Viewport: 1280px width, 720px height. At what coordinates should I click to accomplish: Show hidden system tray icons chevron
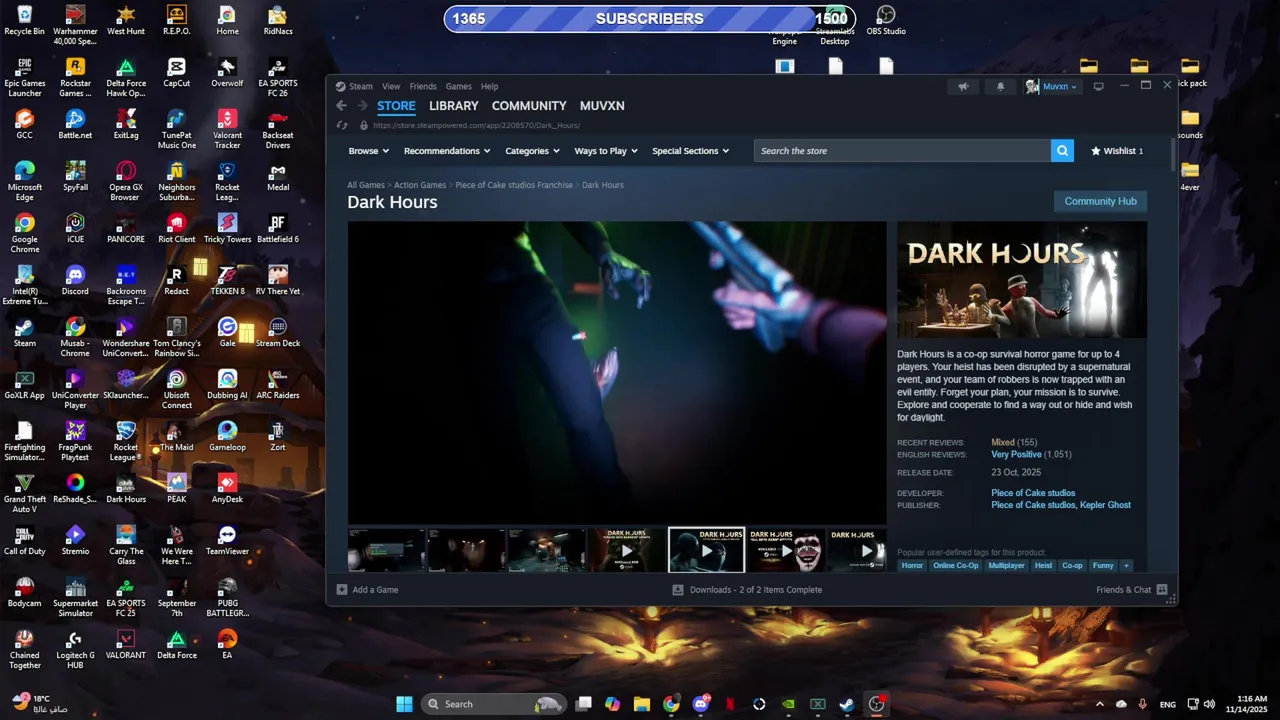(x=1099, y=704)
